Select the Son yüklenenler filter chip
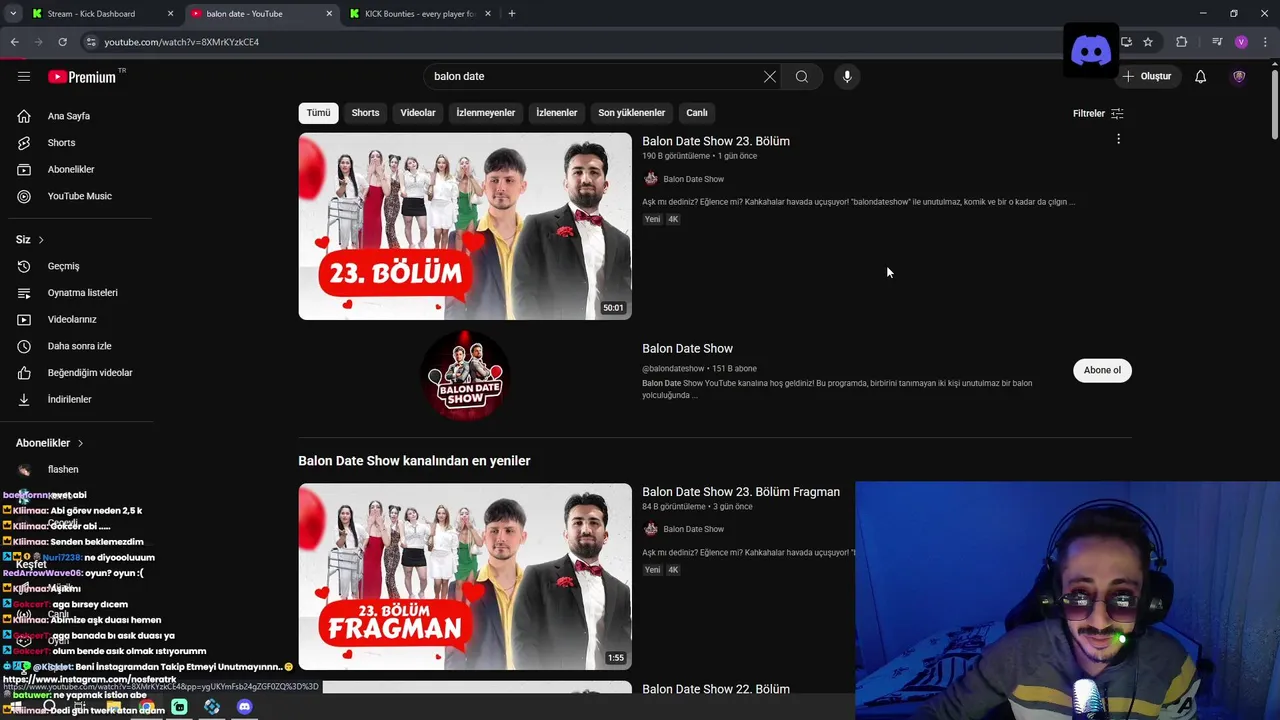The width and height of the screenshot is (1280, 720). coord(631,113)
